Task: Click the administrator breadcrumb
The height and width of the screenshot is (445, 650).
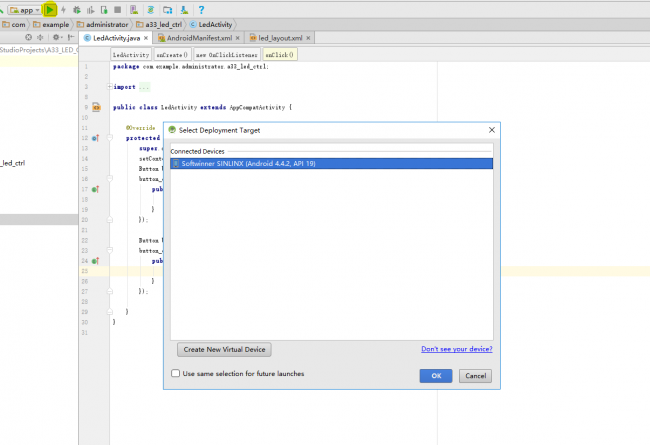Action: click(103, 24)
